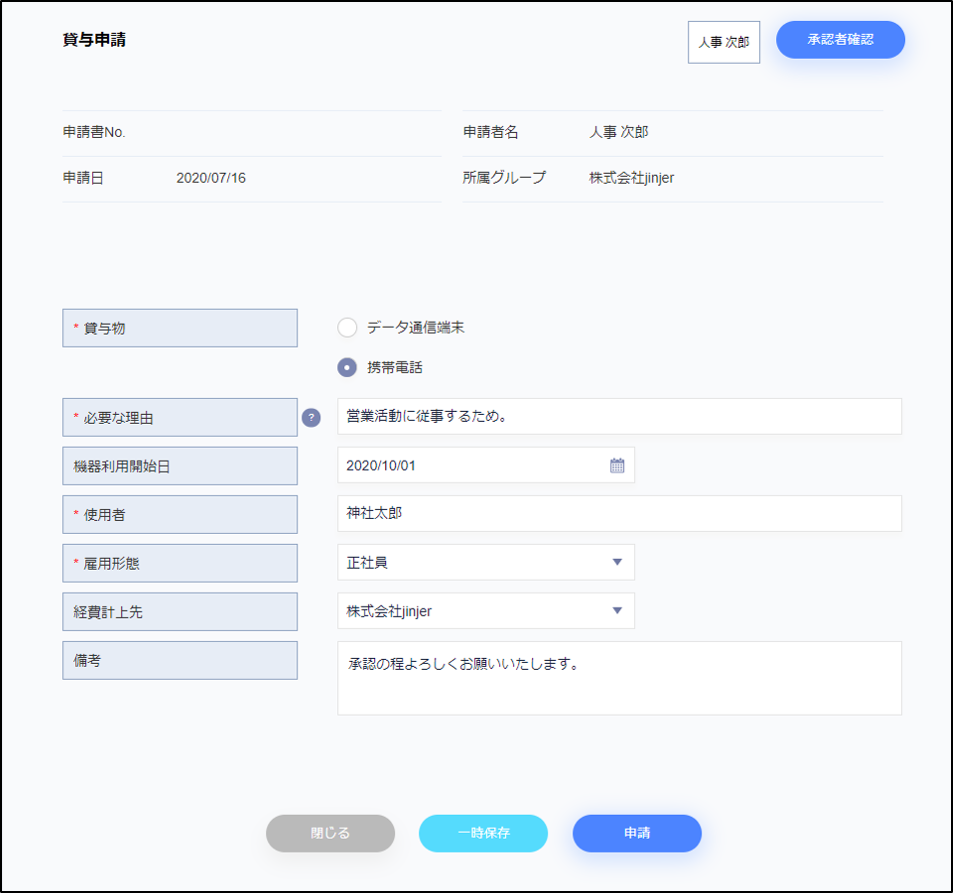Screen dimensions: 953x893
Task: Click the 閉じる close button
Action: pos(330,833)
